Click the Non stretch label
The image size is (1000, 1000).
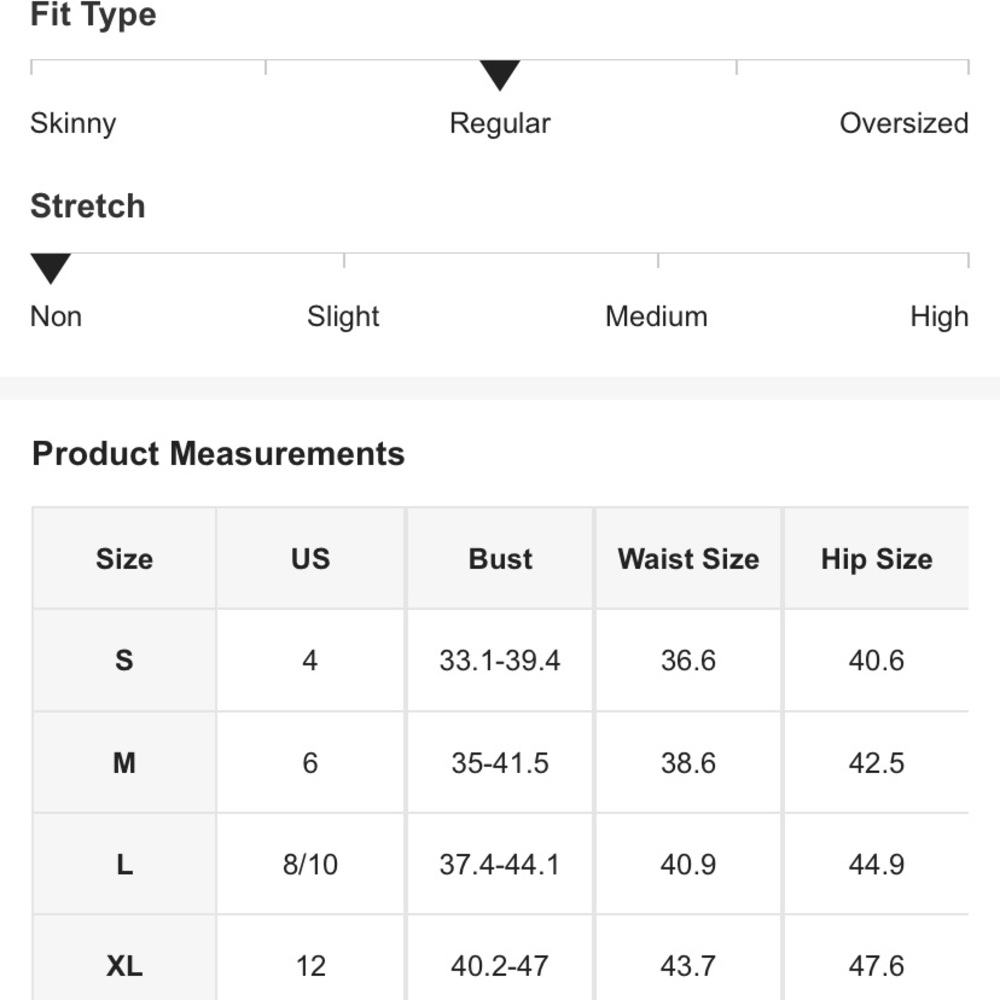[x=56, y=316]
